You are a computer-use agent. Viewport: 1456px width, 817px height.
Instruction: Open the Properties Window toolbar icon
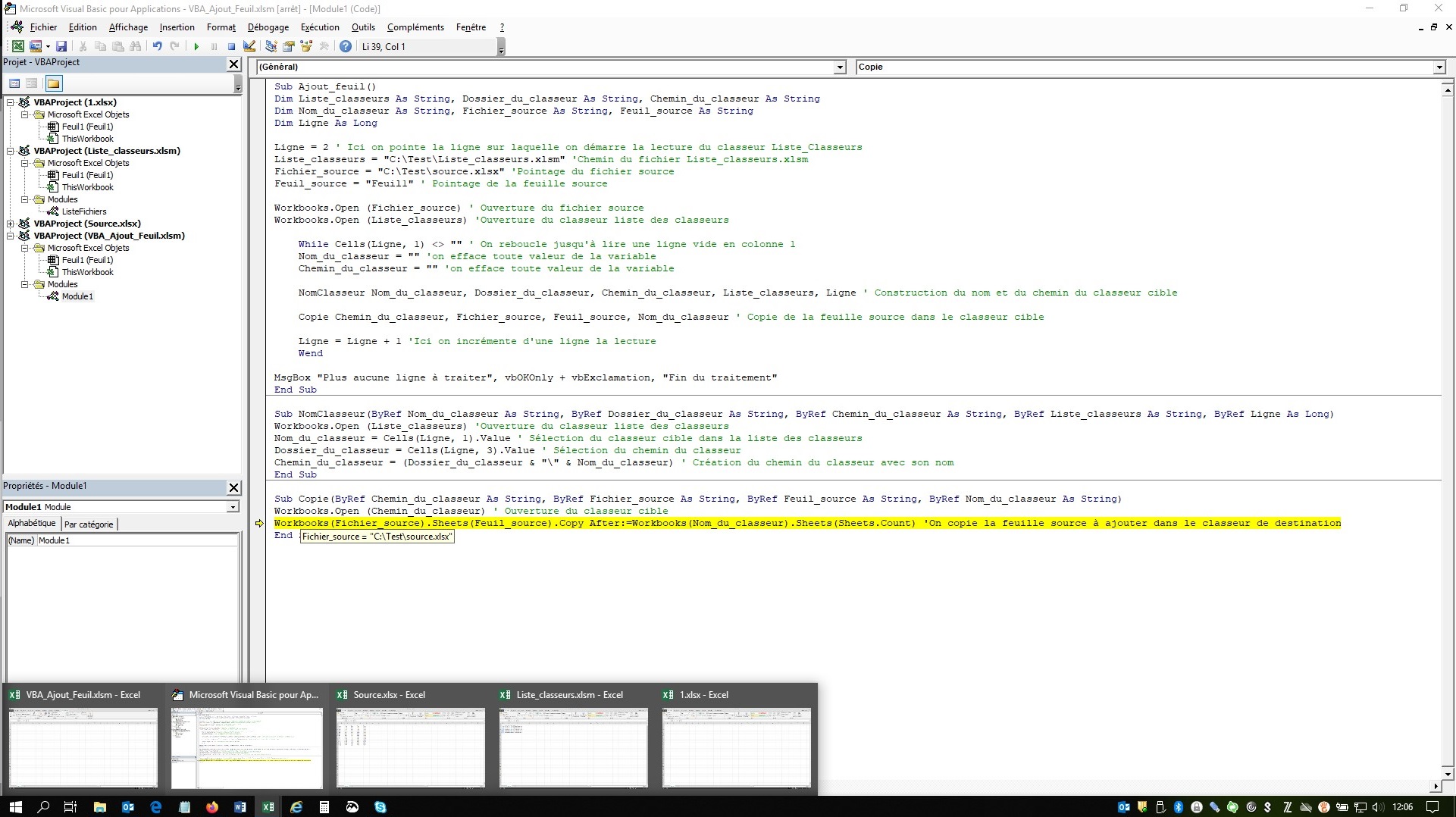[x=288, y=46]
